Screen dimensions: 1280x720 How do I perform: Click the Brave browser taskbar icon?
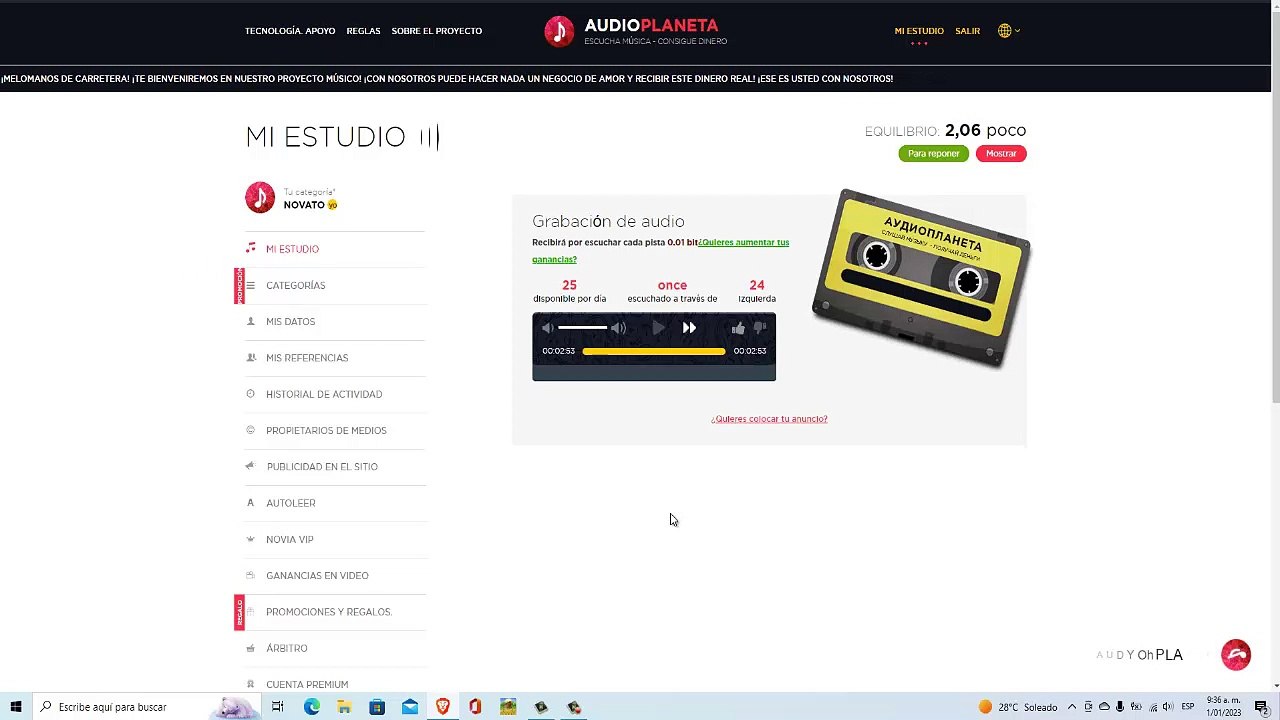coord(443,707)
